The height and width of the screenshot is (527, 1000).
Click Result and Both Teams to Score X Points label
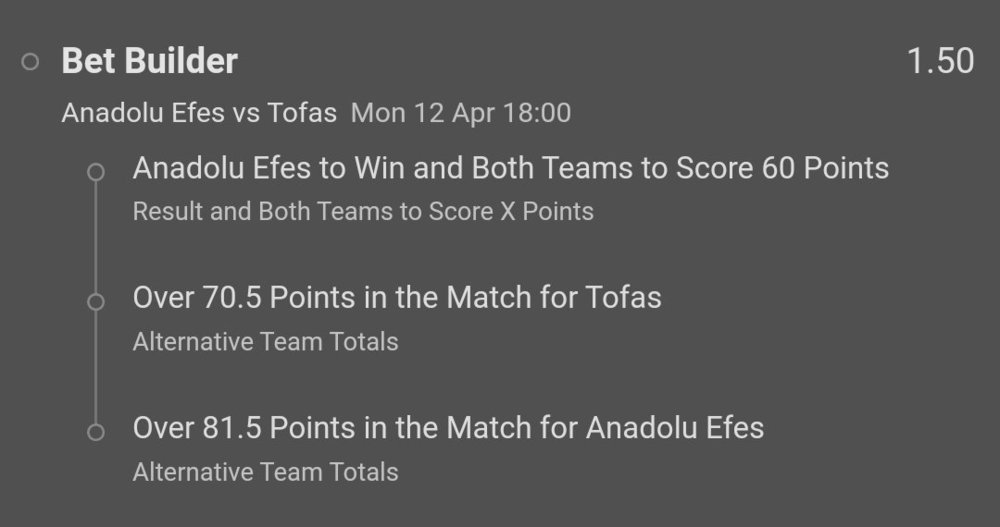click(x=363, y=211)
